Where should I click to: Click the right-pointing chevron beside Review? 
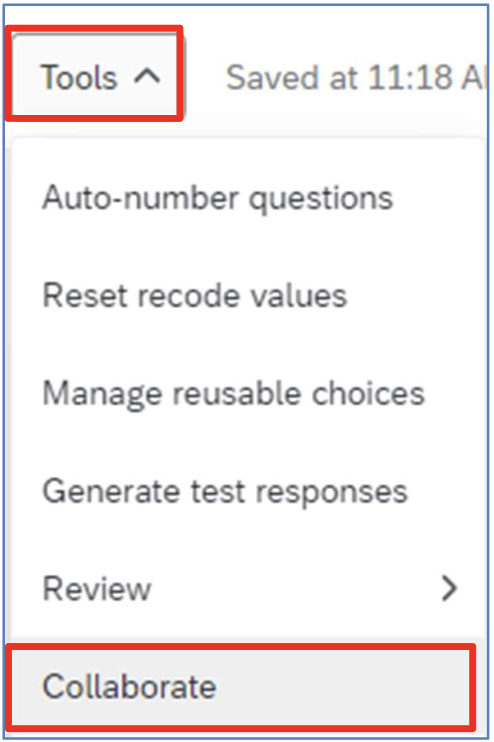(x=449, y=588)
